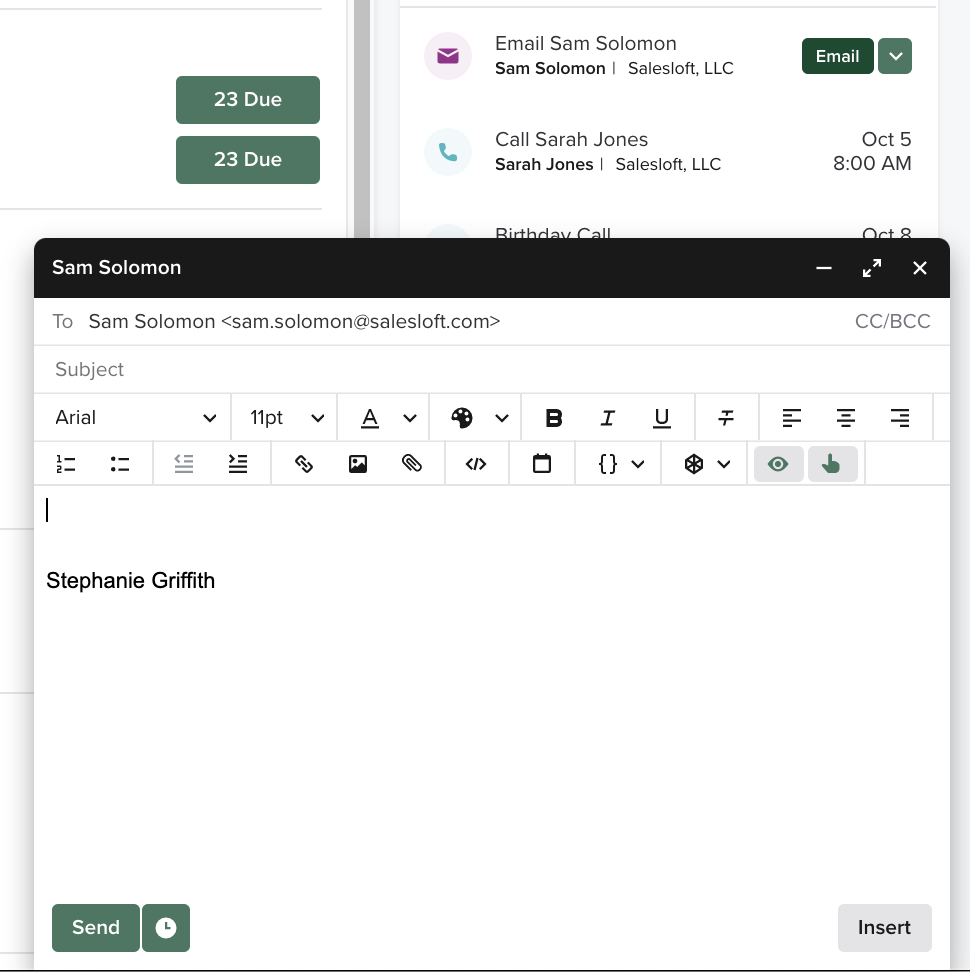Apply a numbered list to the email
This screenshot has height=972, width=970.
(x=66, y=463)
